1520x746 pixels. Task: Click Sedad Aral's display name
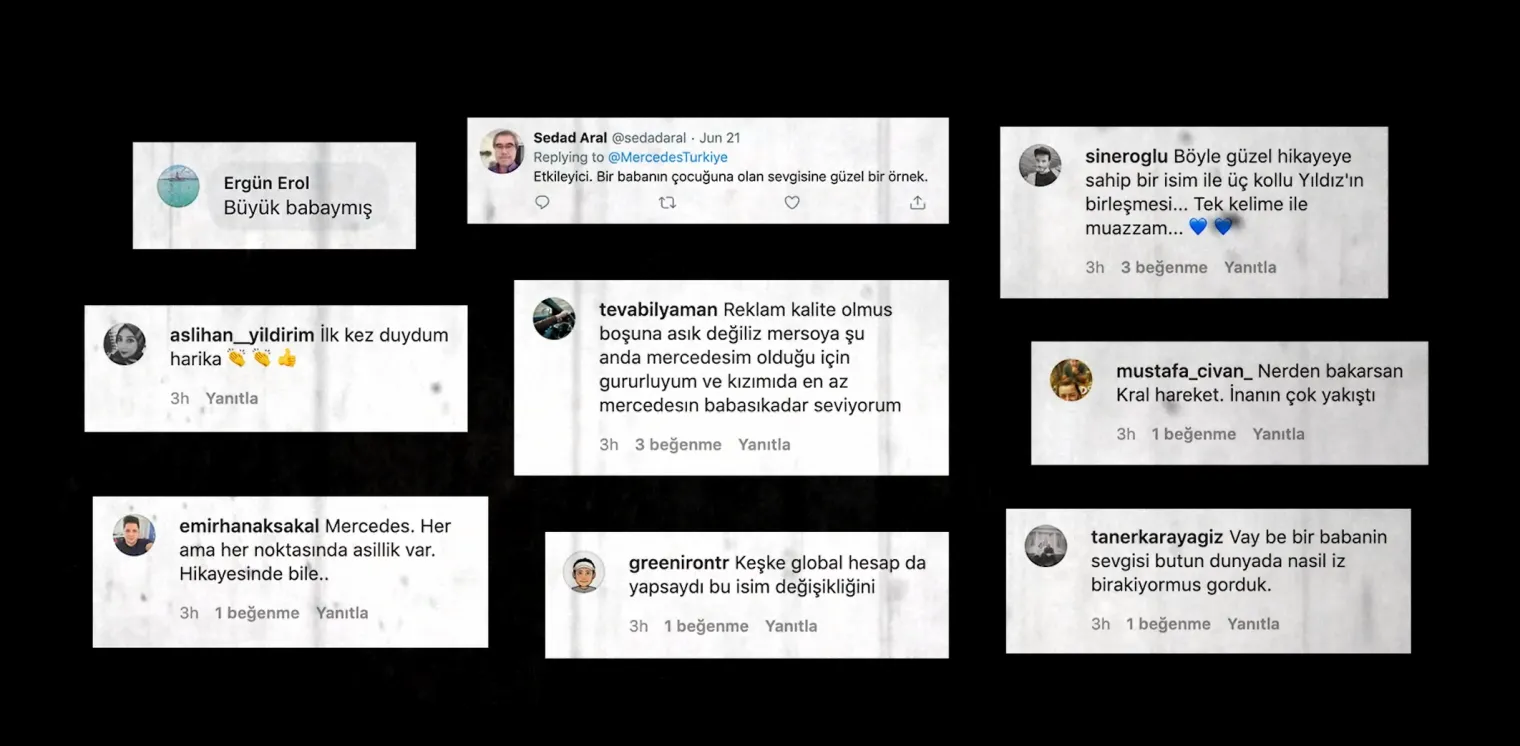(x=570, y=138)
